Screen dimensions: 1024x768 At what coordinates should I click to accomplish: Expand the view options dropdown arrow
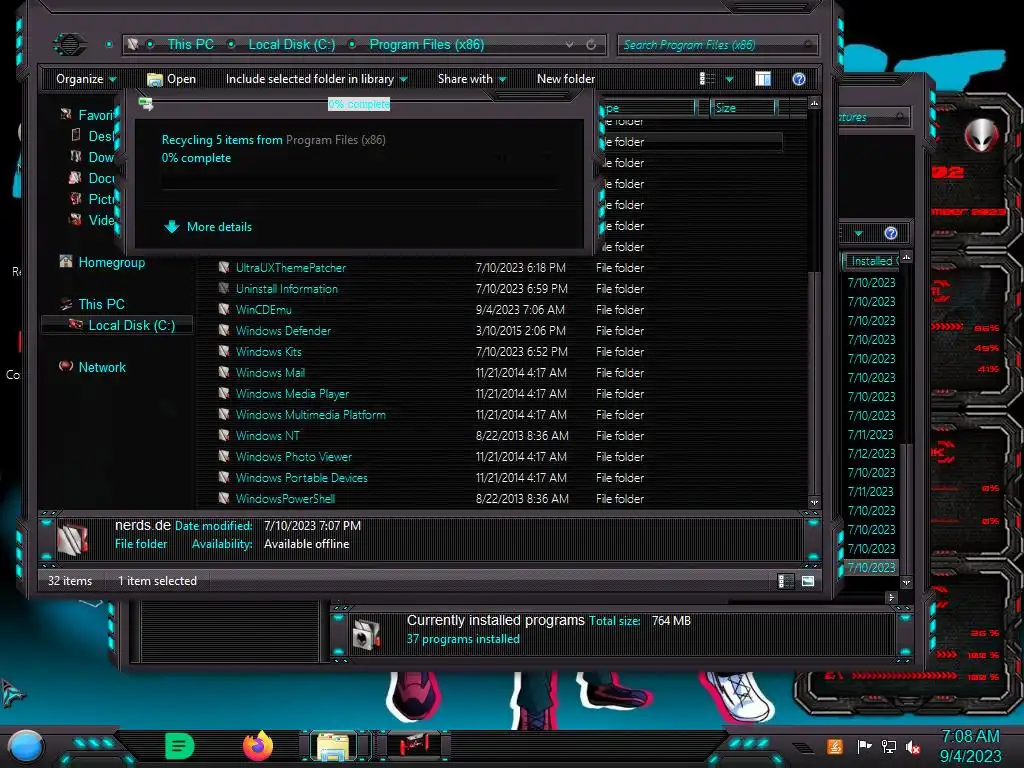729,79
